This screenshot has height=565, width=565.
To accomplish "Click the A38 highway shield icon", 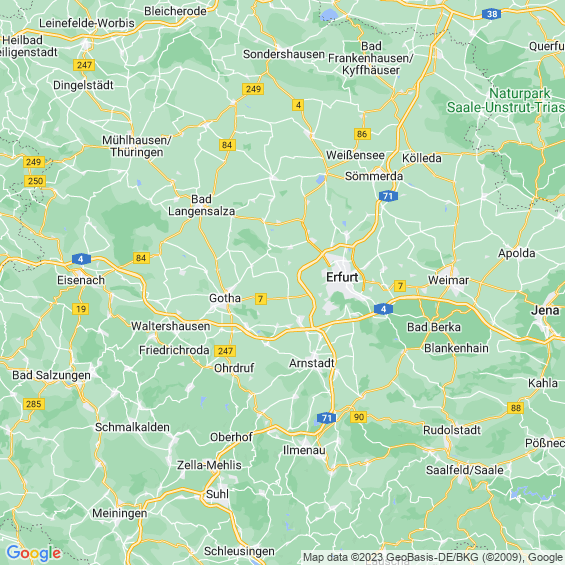I will 491,14.
